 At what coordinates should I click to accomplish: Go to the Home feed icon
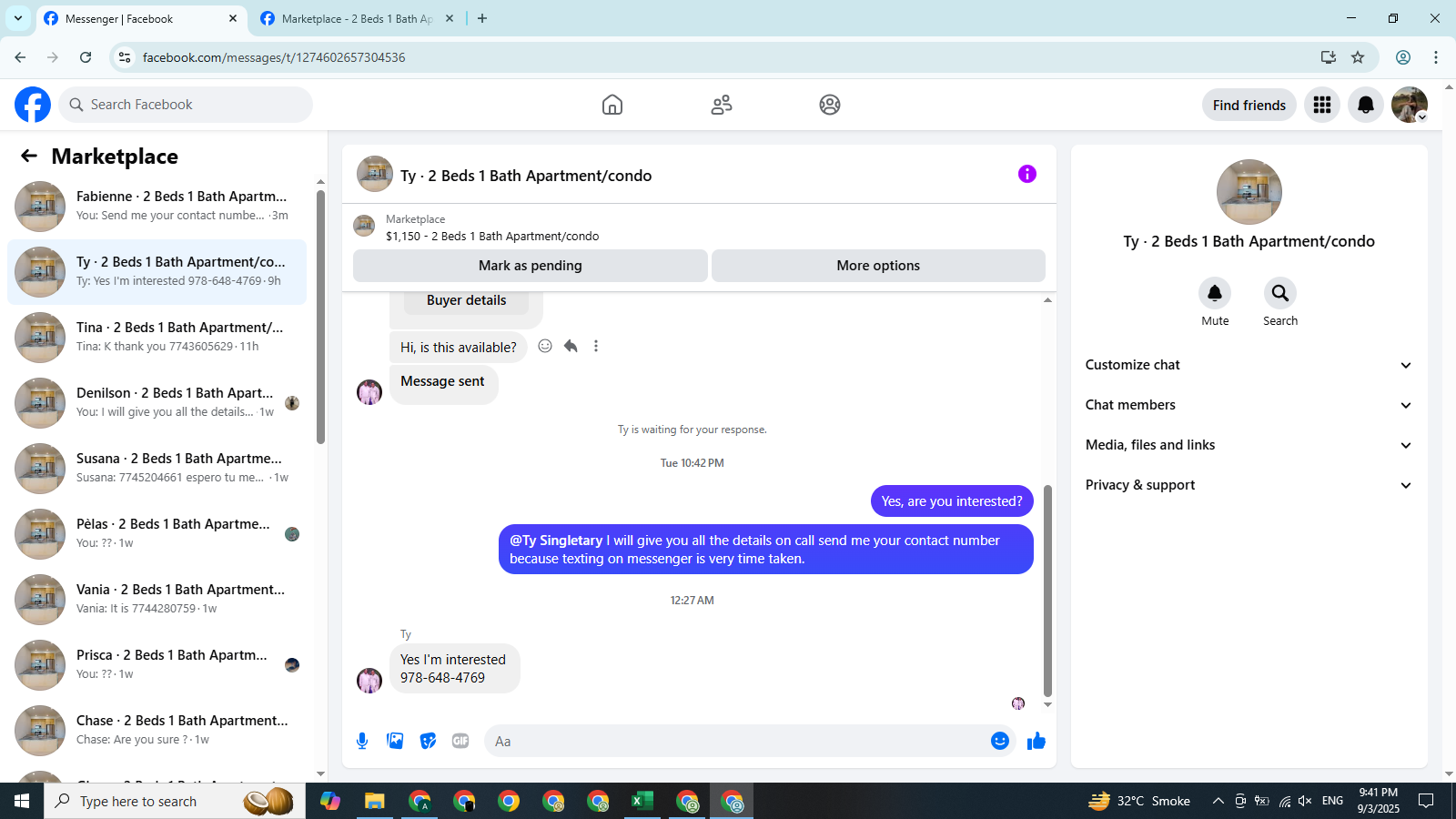[x=612, y=105]
